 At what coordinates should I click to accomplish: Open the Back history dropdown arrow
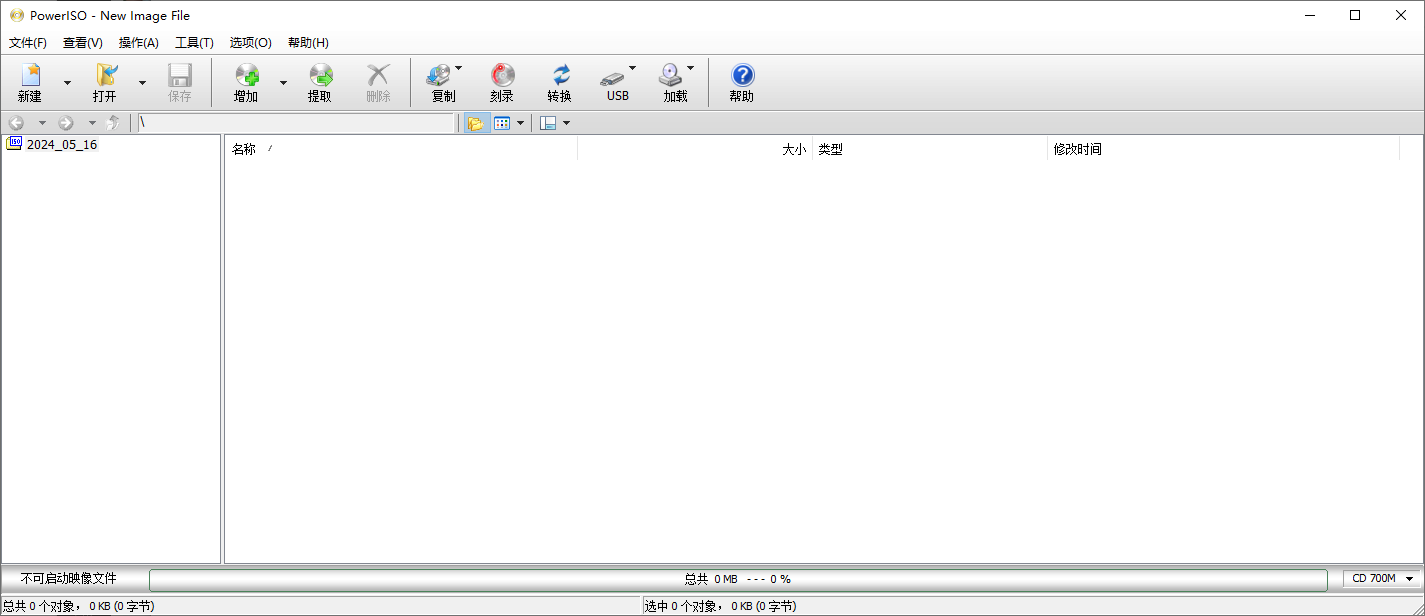click(x=42, y=123)
